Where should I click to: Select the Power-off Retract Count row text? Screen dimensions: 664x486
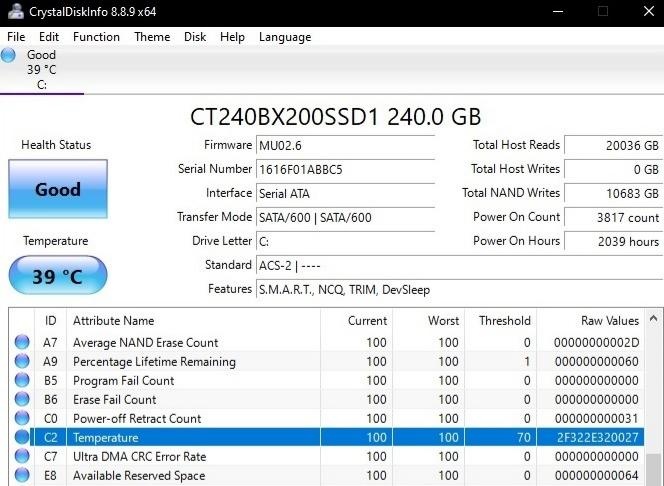137,418
